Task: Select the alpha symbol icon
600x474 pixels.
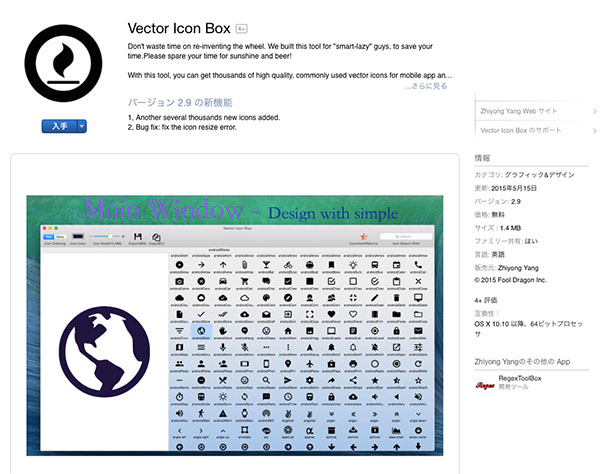Action: point(310,430)
